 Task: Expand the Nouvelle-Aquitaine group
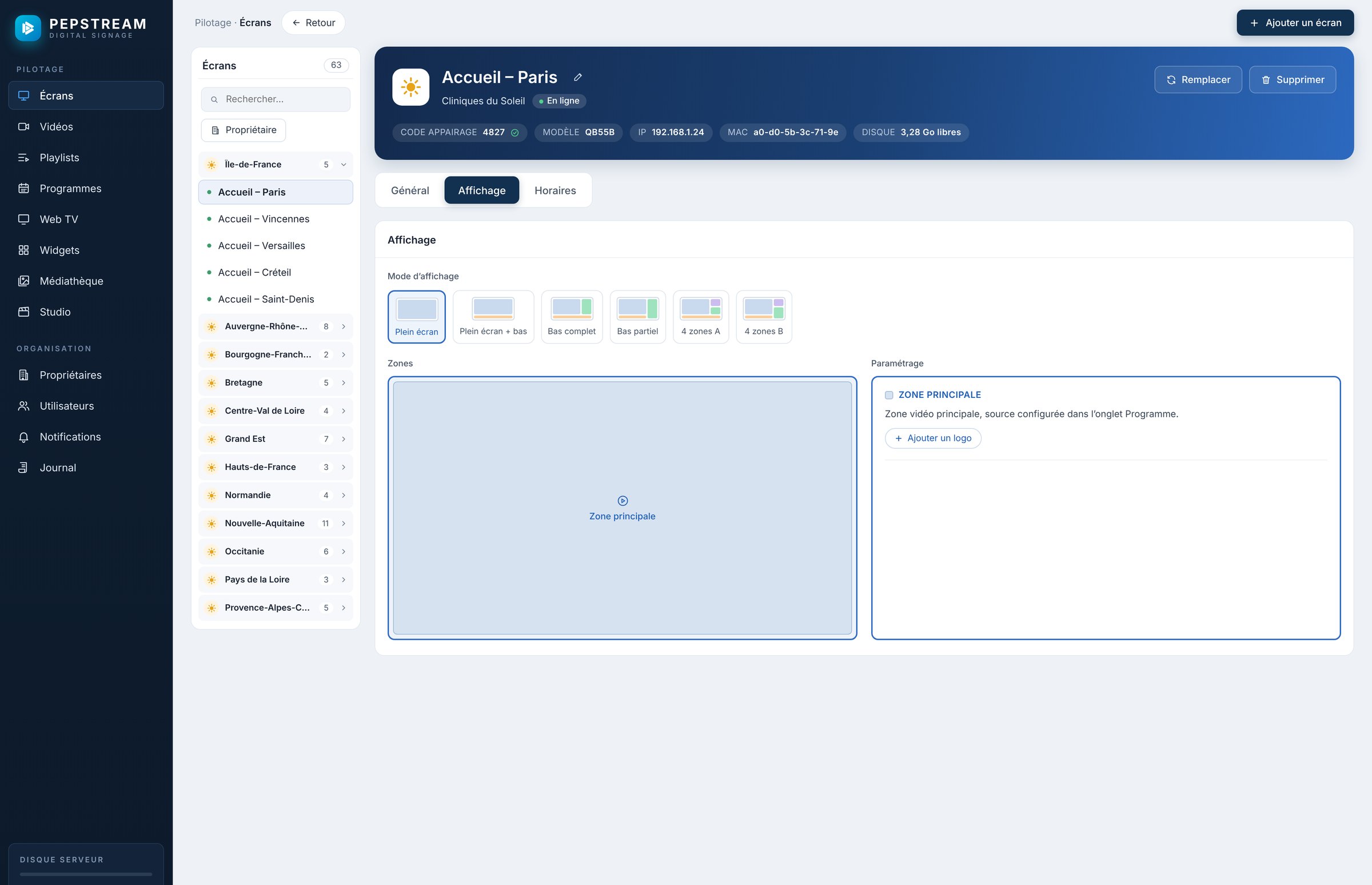pos(276,524)
